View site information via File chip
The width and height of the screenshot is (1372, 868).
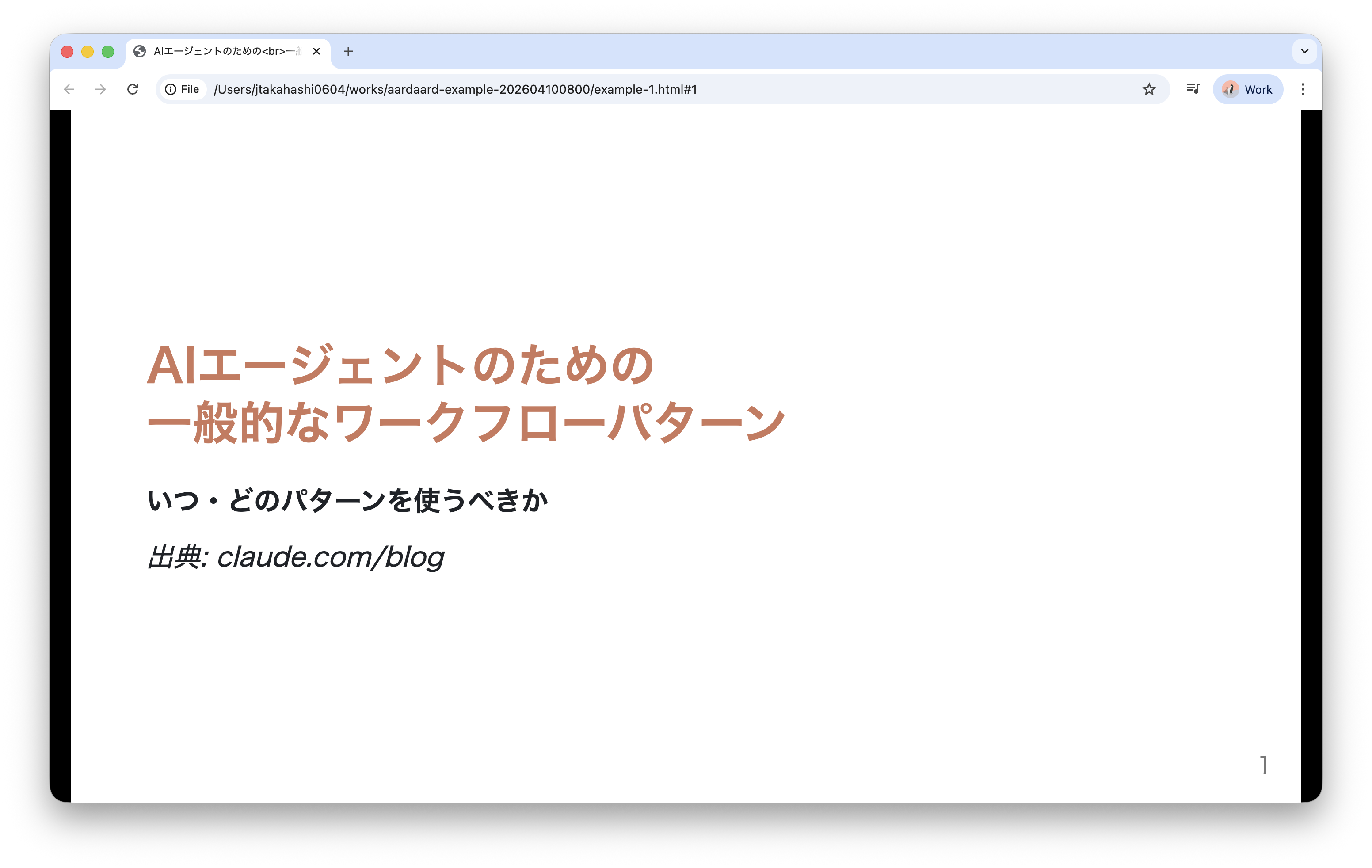tap(182, 89)
